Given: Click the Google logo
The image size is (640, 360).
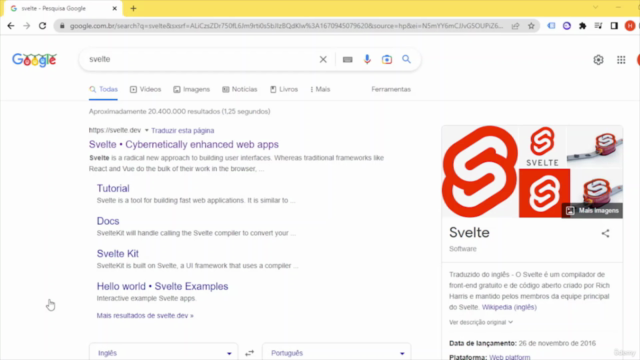Looking at the screenshot, I should pos(34,60).
